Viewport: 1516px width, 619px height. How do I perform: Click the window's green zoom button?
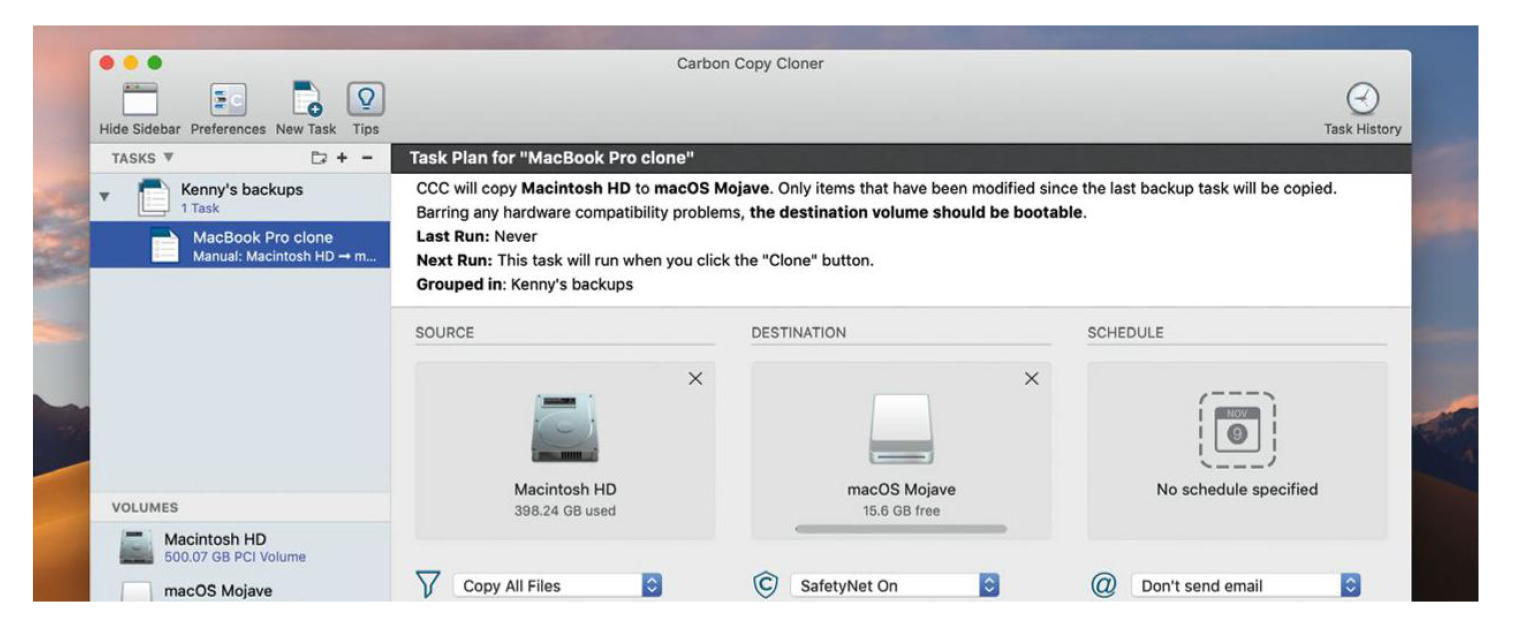click(x=154, y=63)
